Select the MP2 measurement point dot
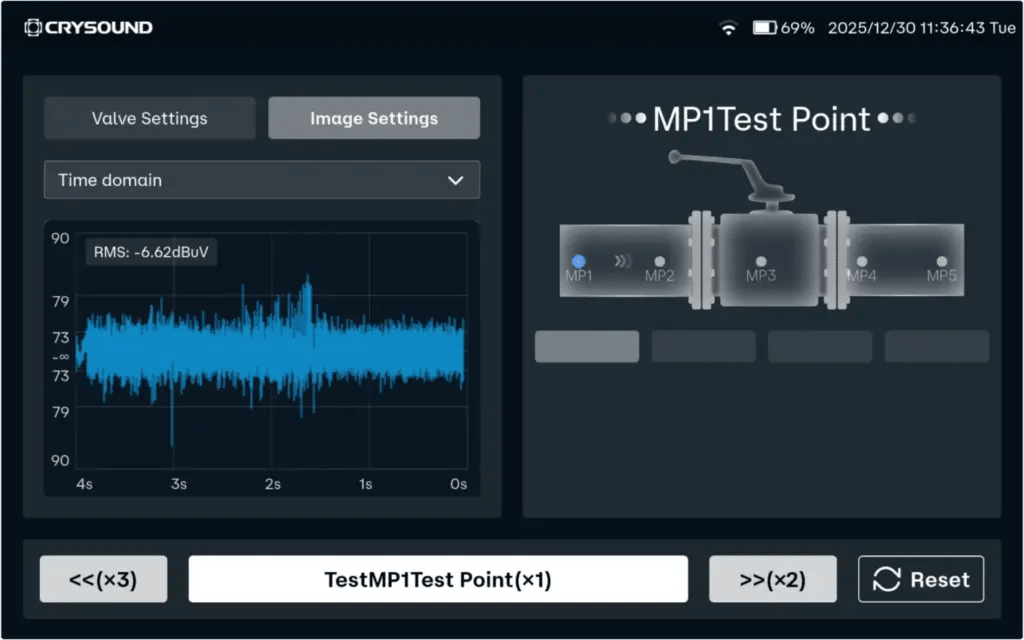This screenshot has height=640, width=1024. click(659, 261)
